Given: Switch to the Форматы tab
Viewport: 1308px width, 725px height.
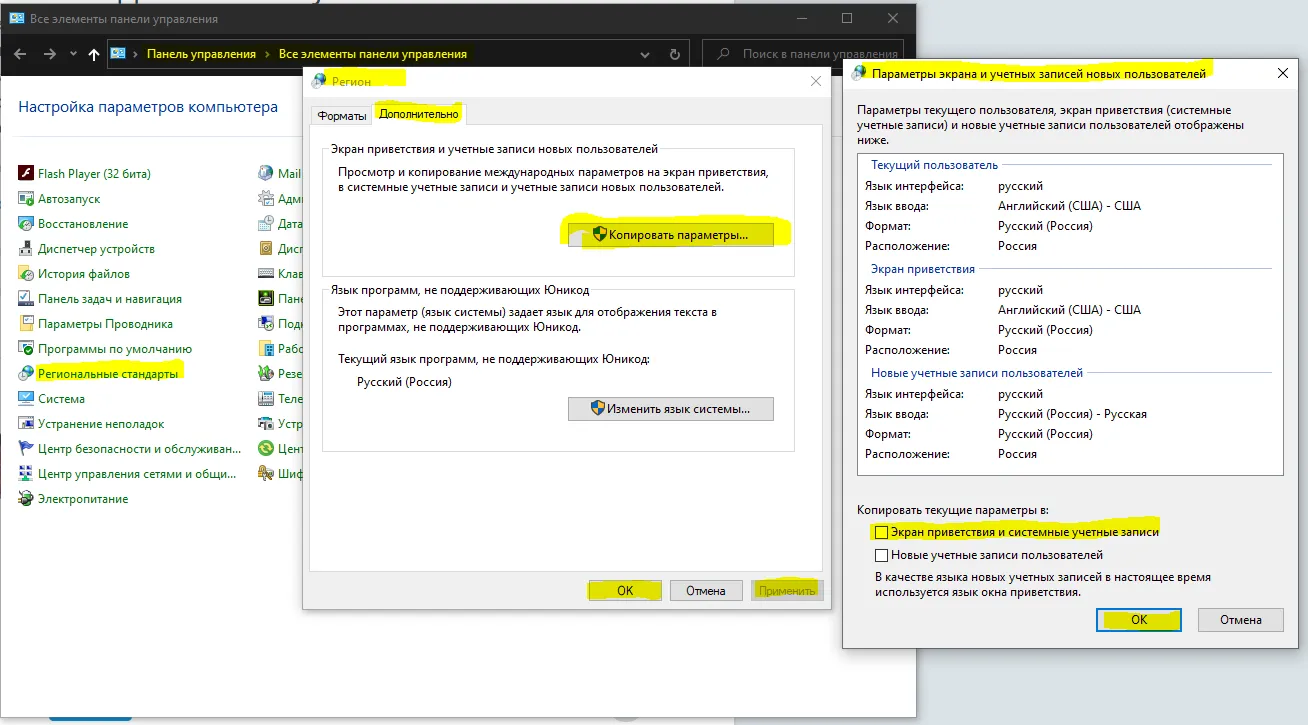Looking at the screenshot, I should coord(342,115).
